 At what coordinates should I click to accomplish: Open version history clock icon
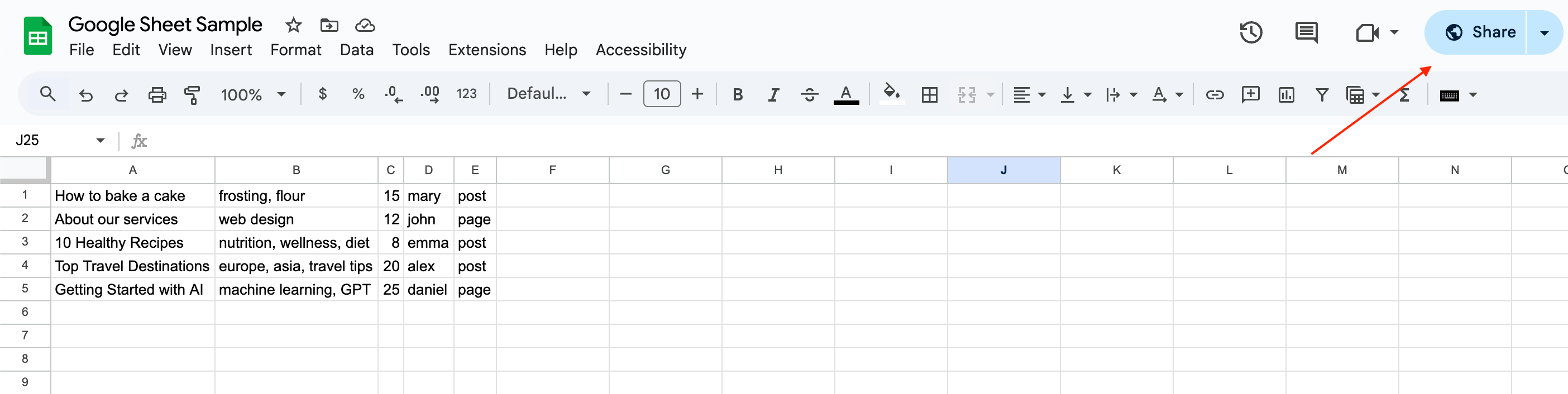coord(1251,32)
